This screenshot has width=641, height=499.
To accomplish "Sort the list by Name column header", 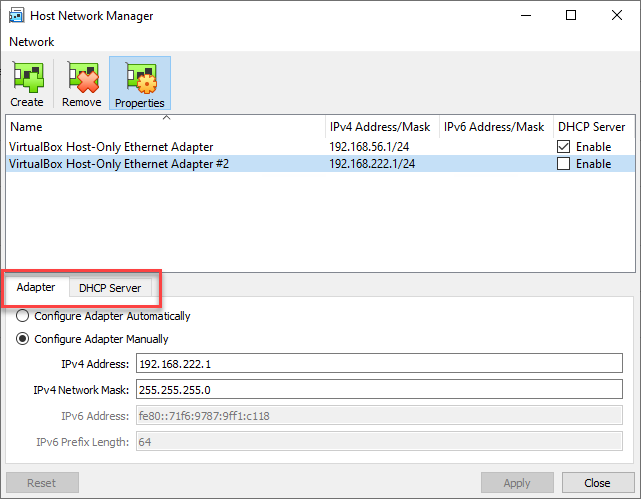I will [x=166, y=127].
